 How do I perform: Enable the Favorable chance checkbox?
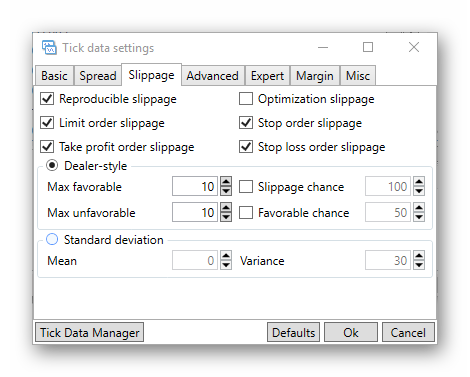(246, 212)
